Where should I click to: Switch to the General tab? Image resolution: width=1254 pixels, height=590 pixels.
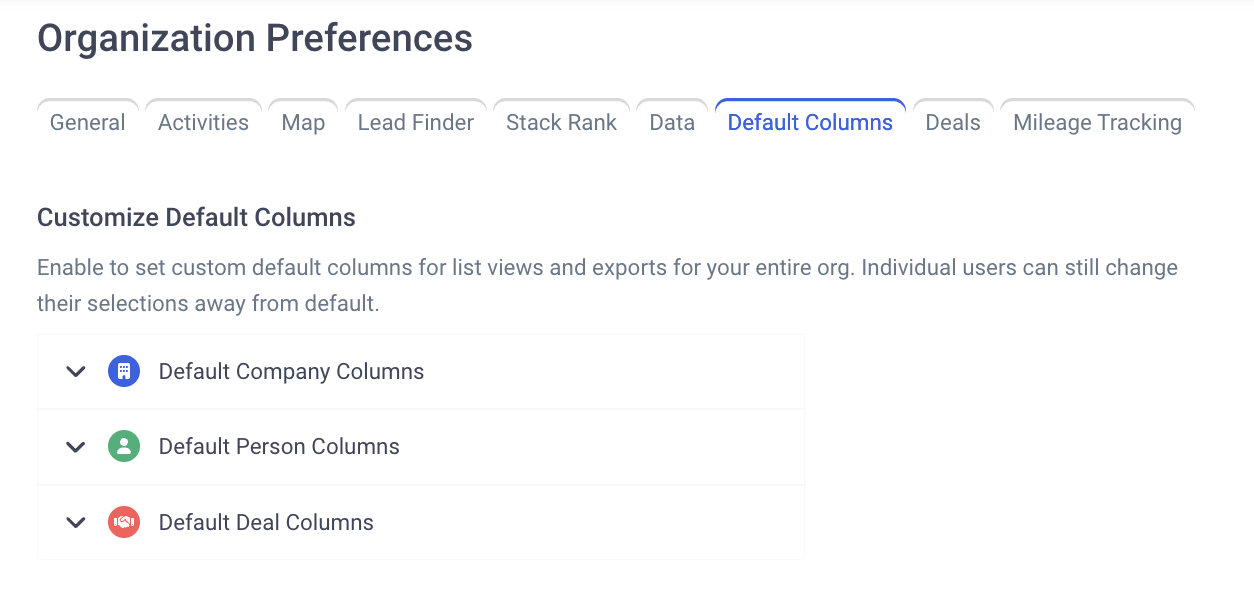pos(88,122)
